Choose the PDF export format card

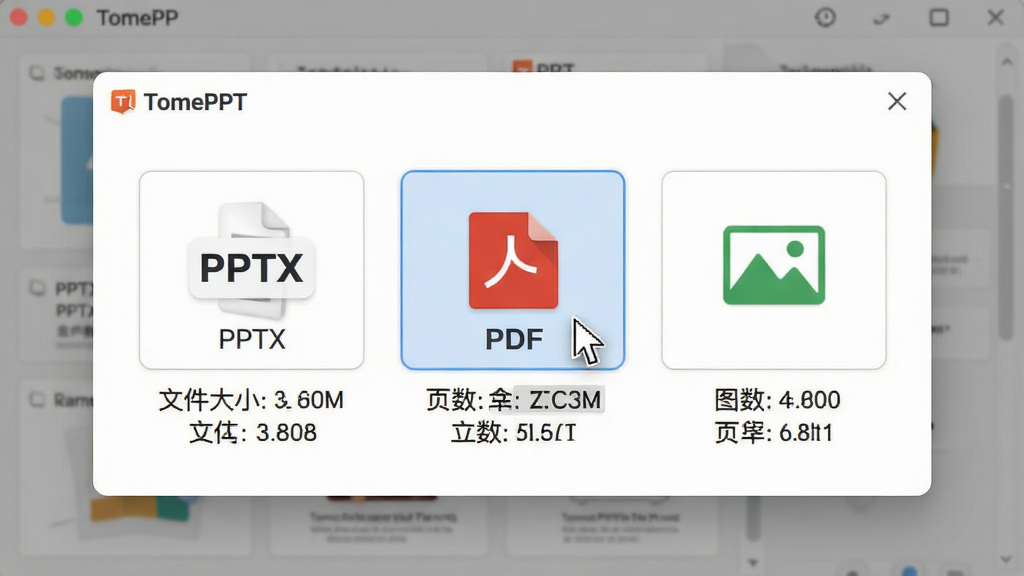(513, 270)
